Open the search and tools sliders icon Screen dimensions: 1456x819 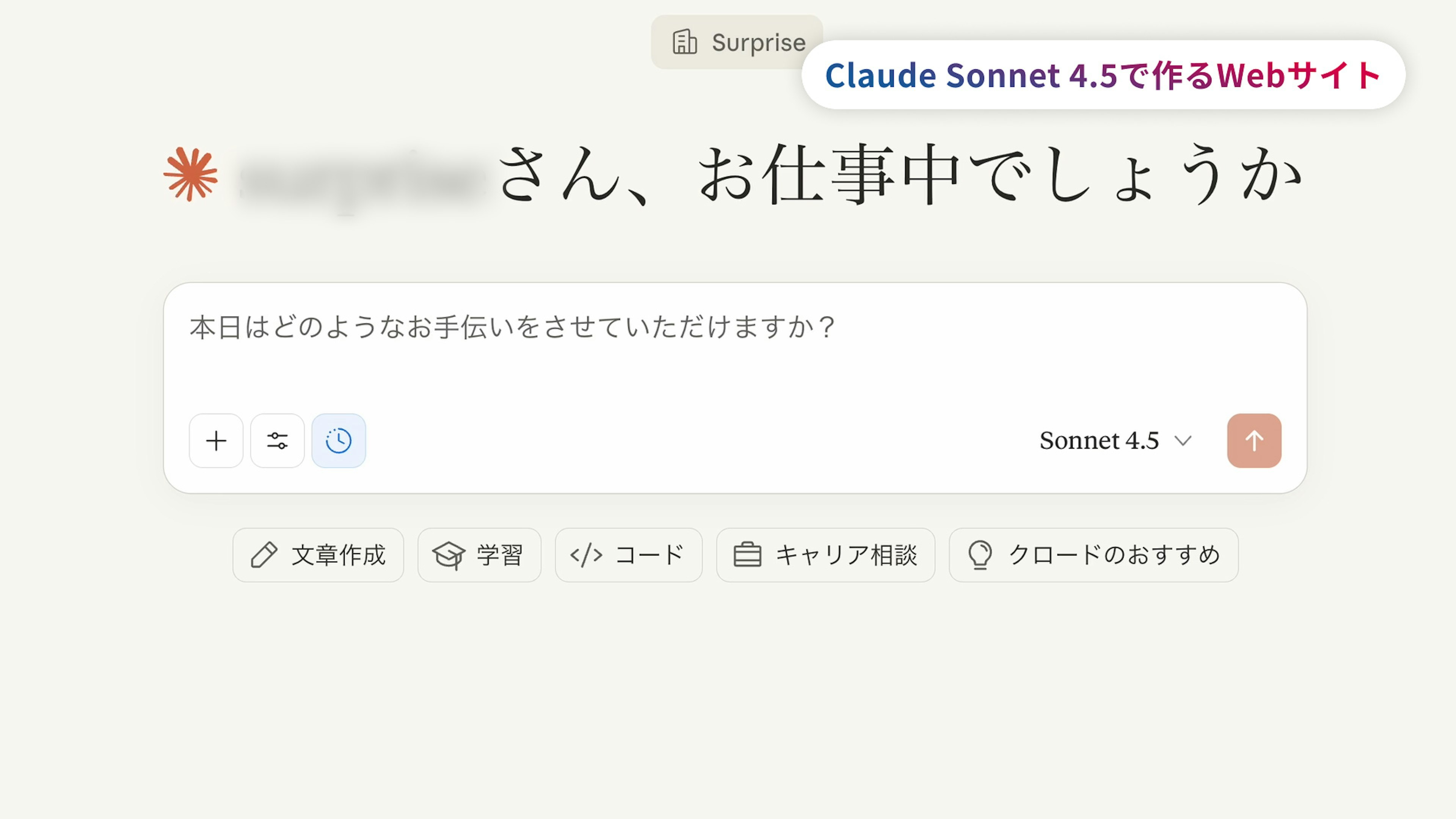(x=277, y=441)
